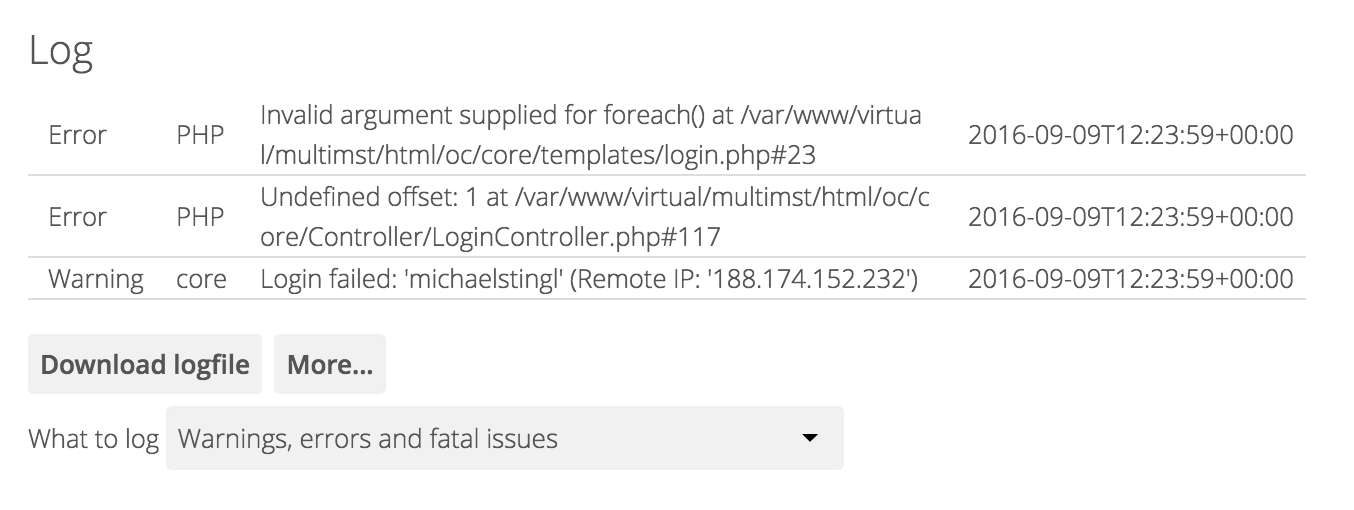Click PHP app cell of Undefined offset entry
This screenshot has height=510, width=1354.
point(200,217)
